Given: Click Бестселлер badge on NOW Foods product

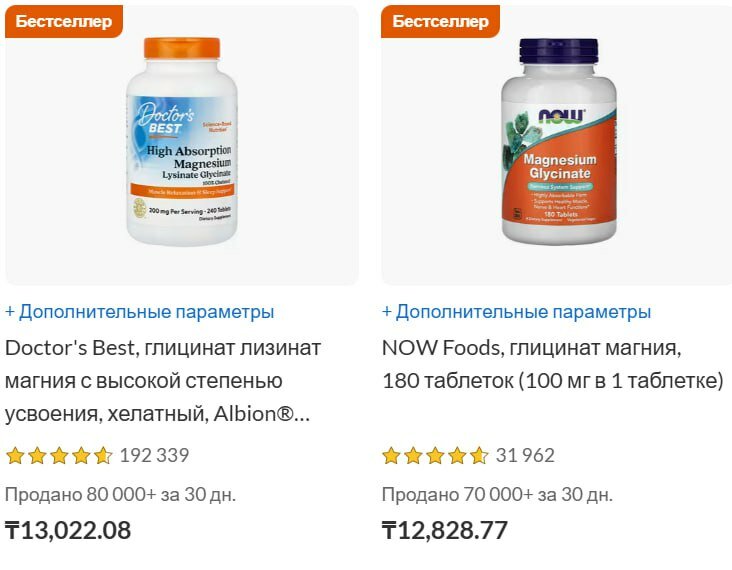Looking at the screenshot, I should point(440,21).
